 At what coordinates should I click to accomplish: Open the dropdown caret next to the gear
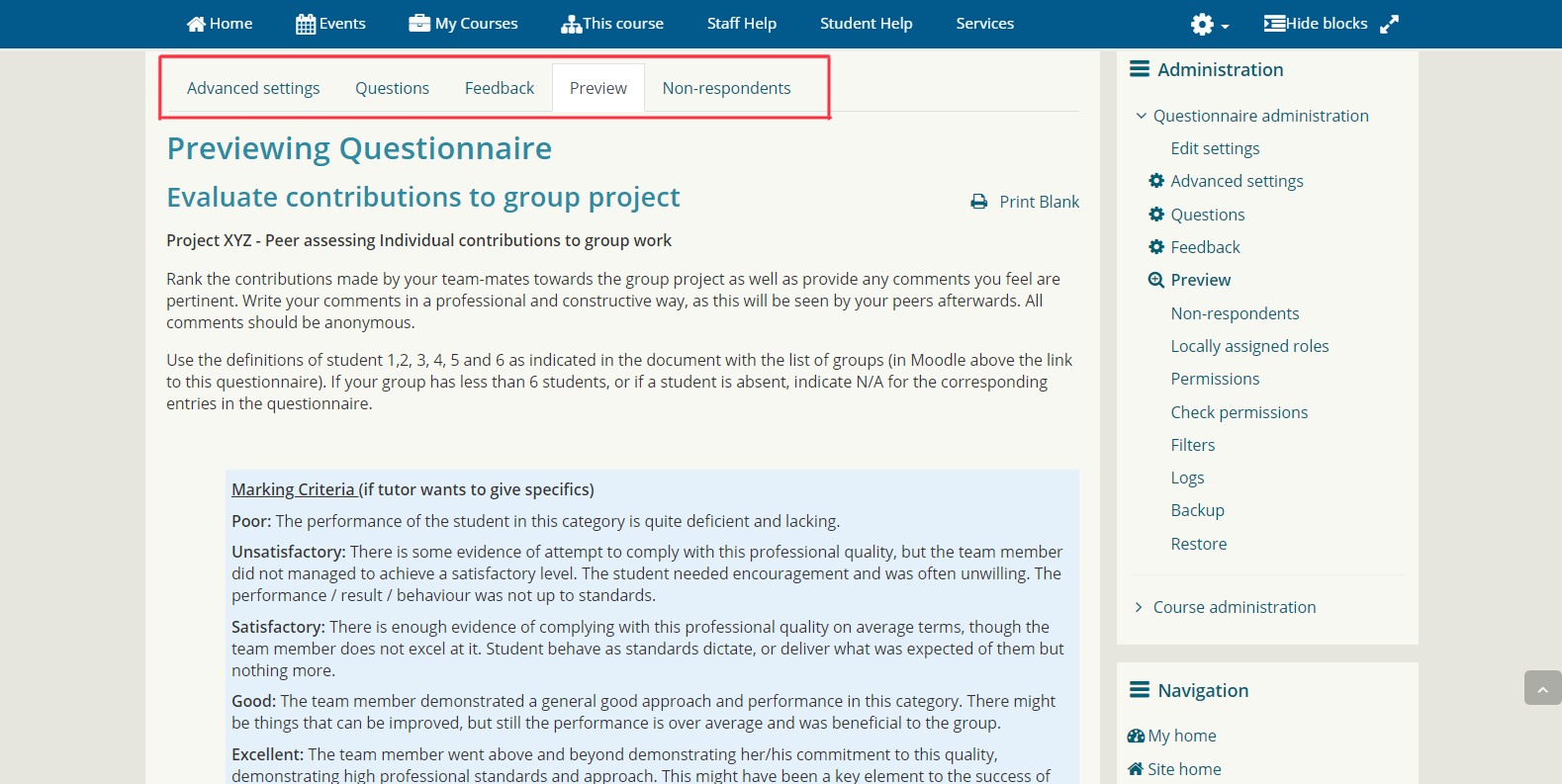[x=1225, y=27]
